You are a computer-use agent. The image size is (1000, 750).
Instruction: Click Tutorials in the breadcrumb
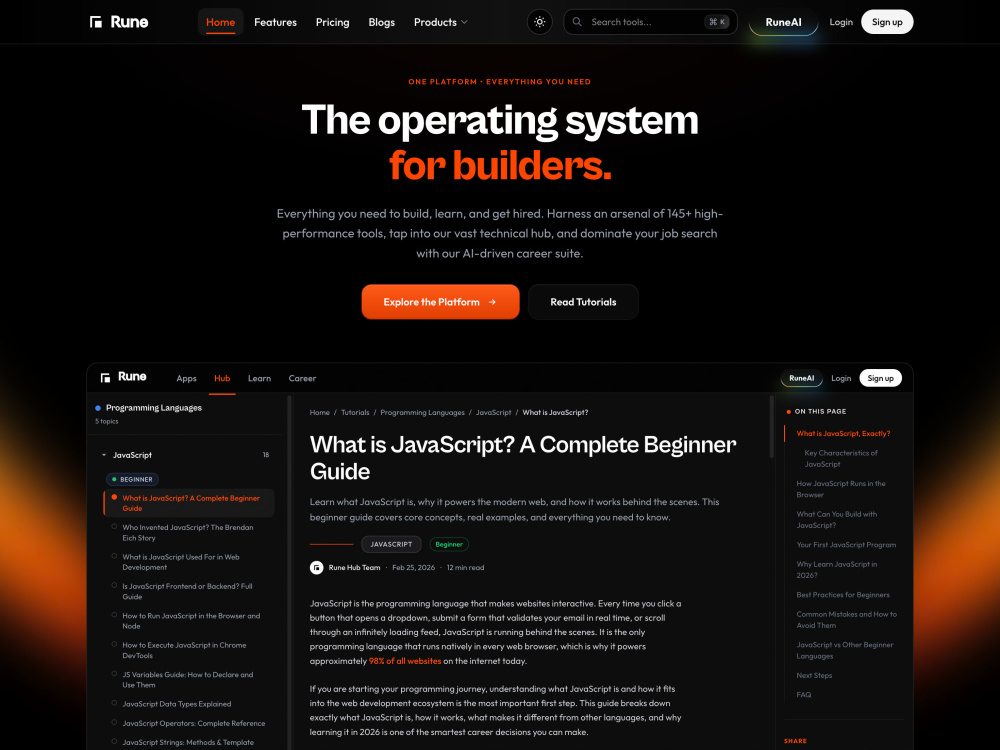[x=355, y=413]
